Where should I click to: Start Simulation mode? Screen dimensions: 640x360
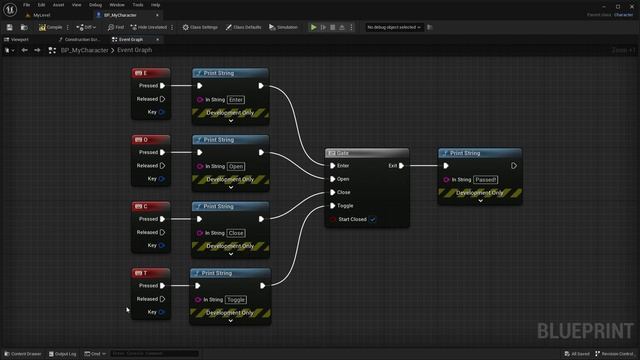click(x=283, y=27)
